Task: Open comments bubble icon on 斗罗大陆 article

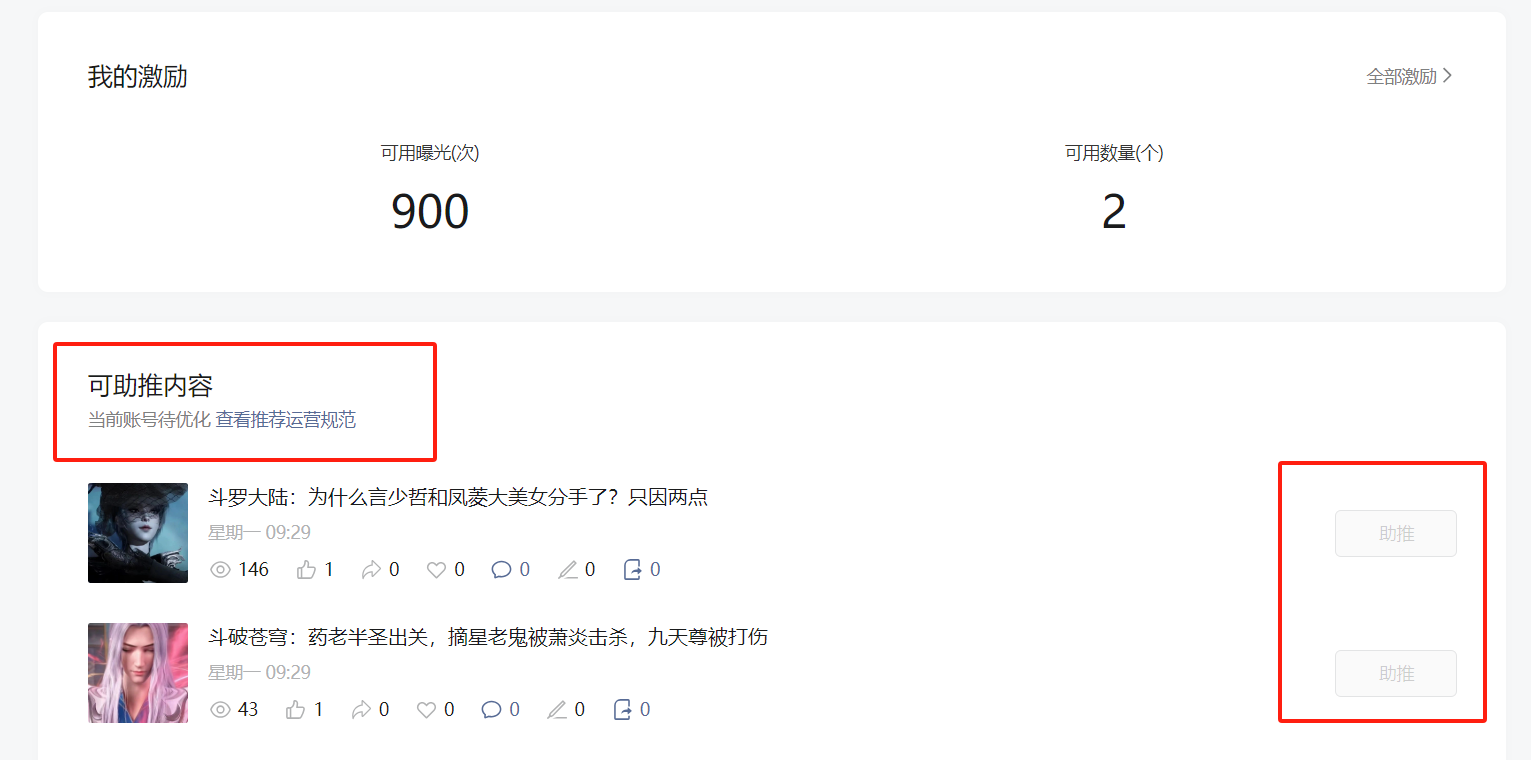Action: pos(501,570)
